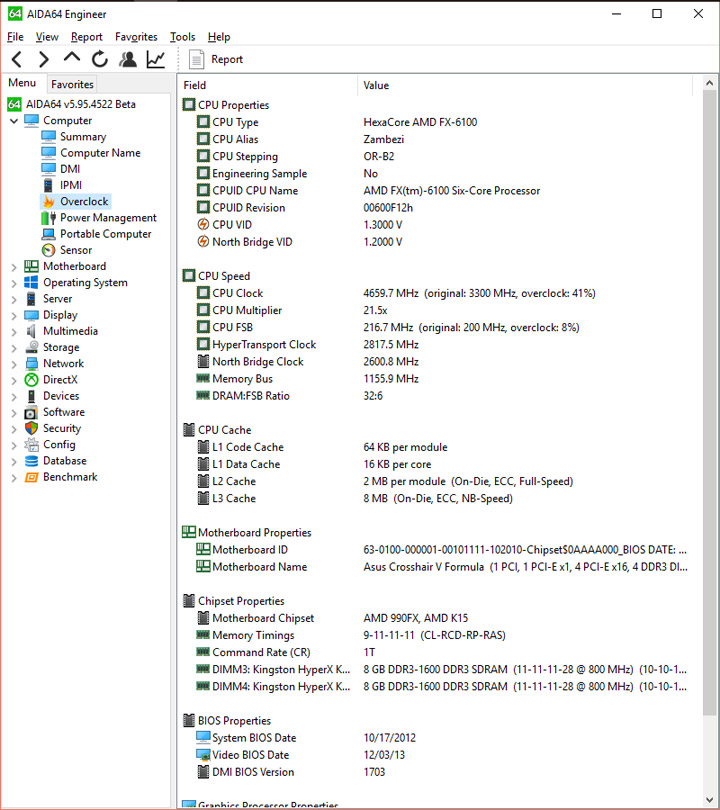Switch to the Favorites tab
The height and width of the screenshot is (810, 720).
tap(72, 84)
